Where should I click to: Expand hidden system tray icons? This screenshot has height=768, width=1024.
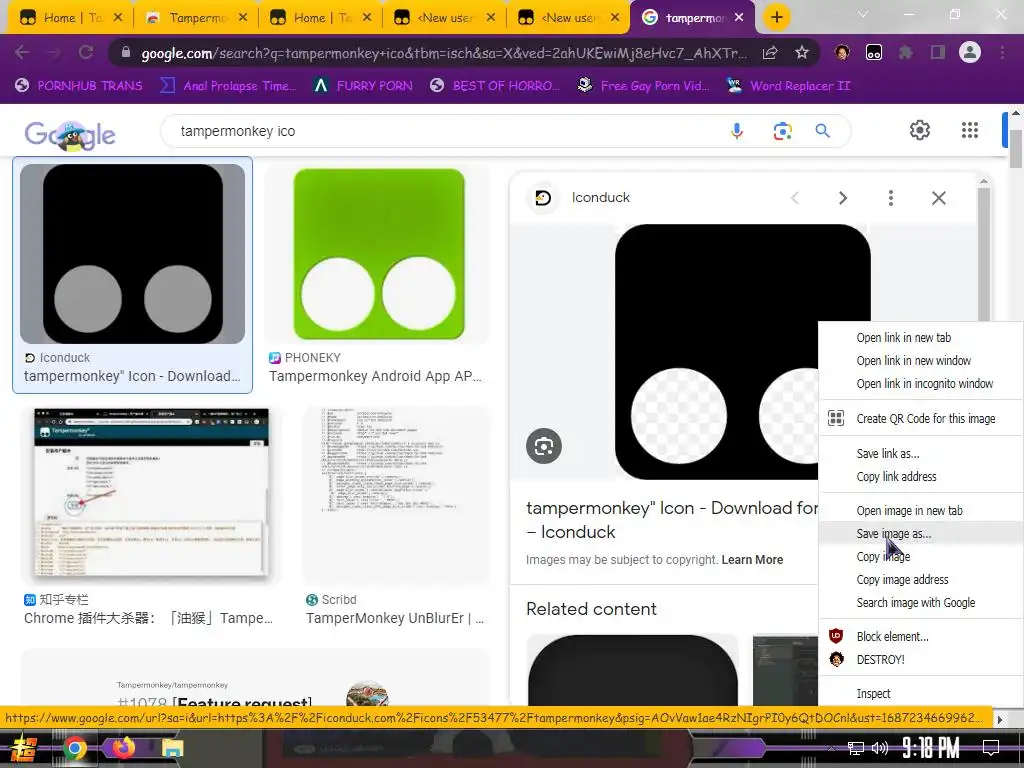coord(831,748)
